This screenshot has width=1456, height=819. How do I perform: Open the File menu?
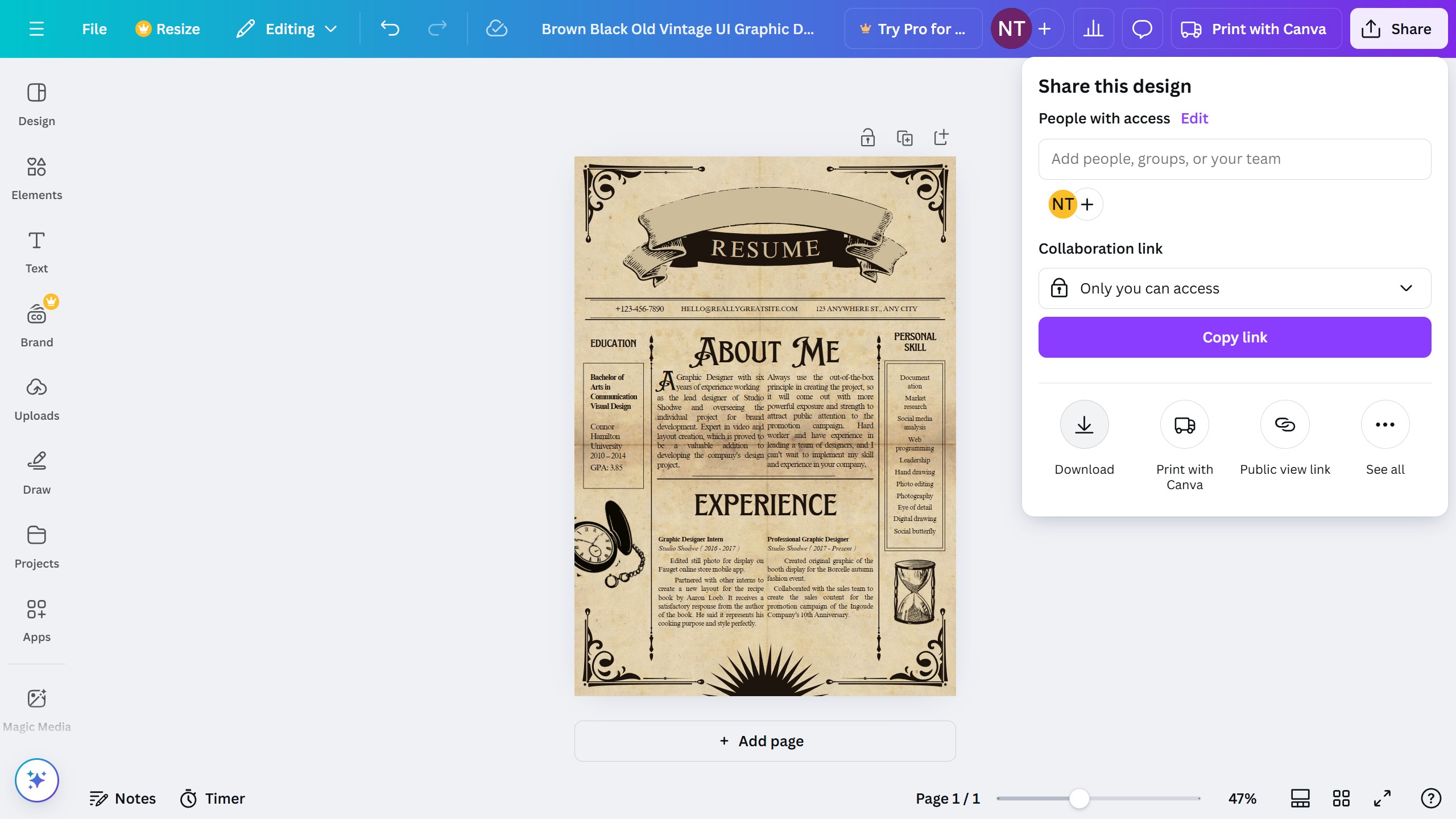(x=94, y=28)
